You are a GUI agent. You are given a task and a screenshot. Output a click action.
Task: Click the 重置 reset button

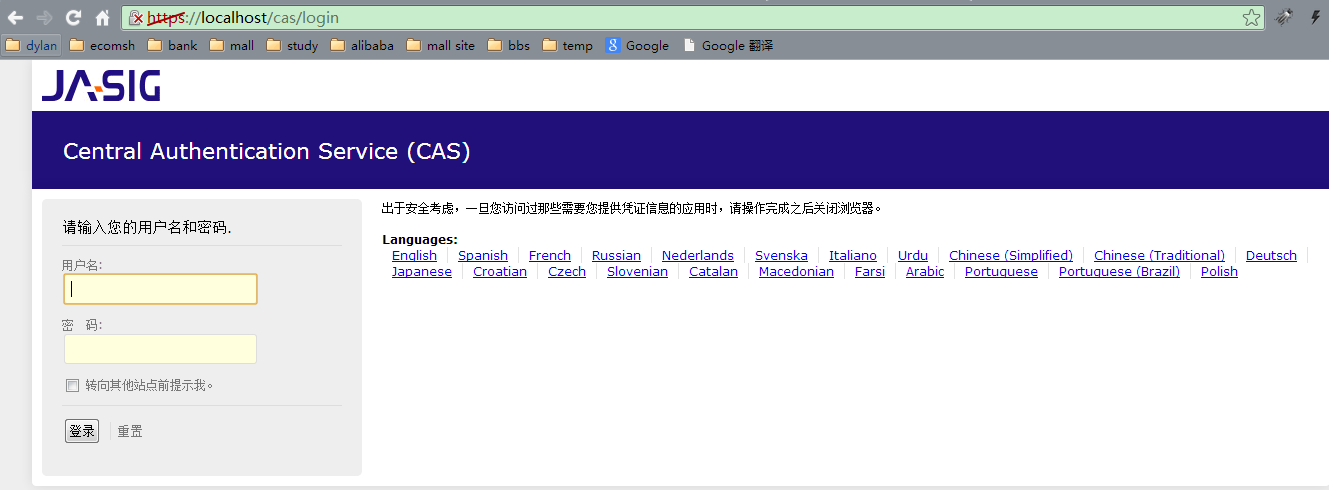(x=130, y=431)
